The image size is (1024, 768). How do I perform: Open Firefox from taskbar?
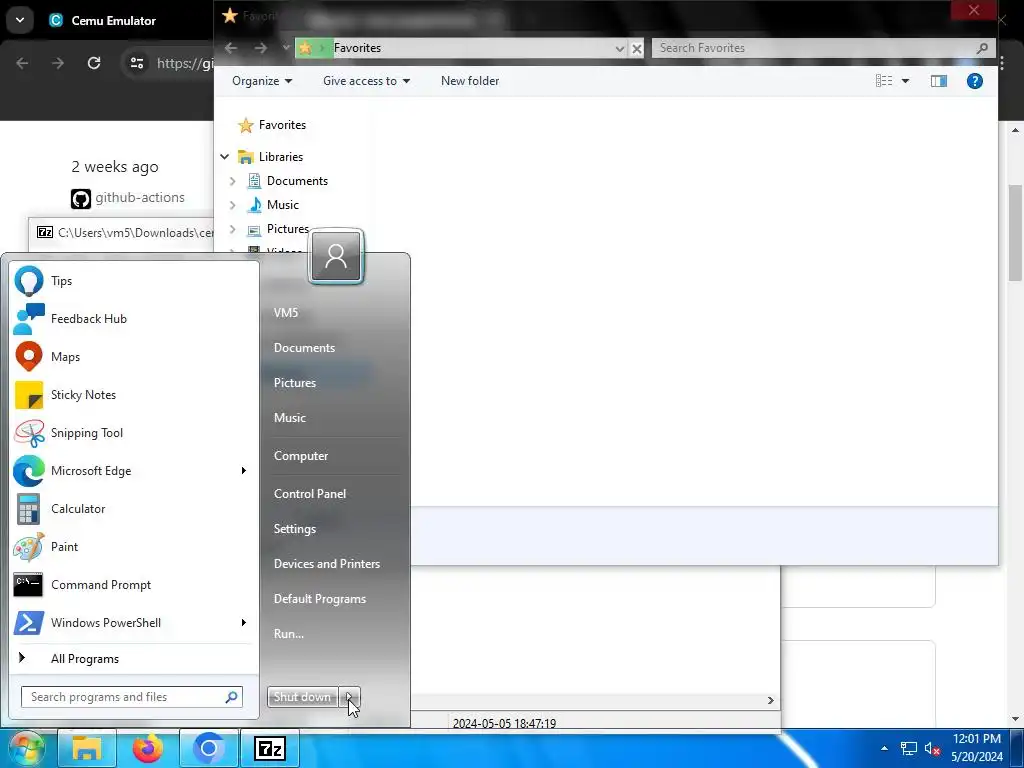click(x=148, y=748)
